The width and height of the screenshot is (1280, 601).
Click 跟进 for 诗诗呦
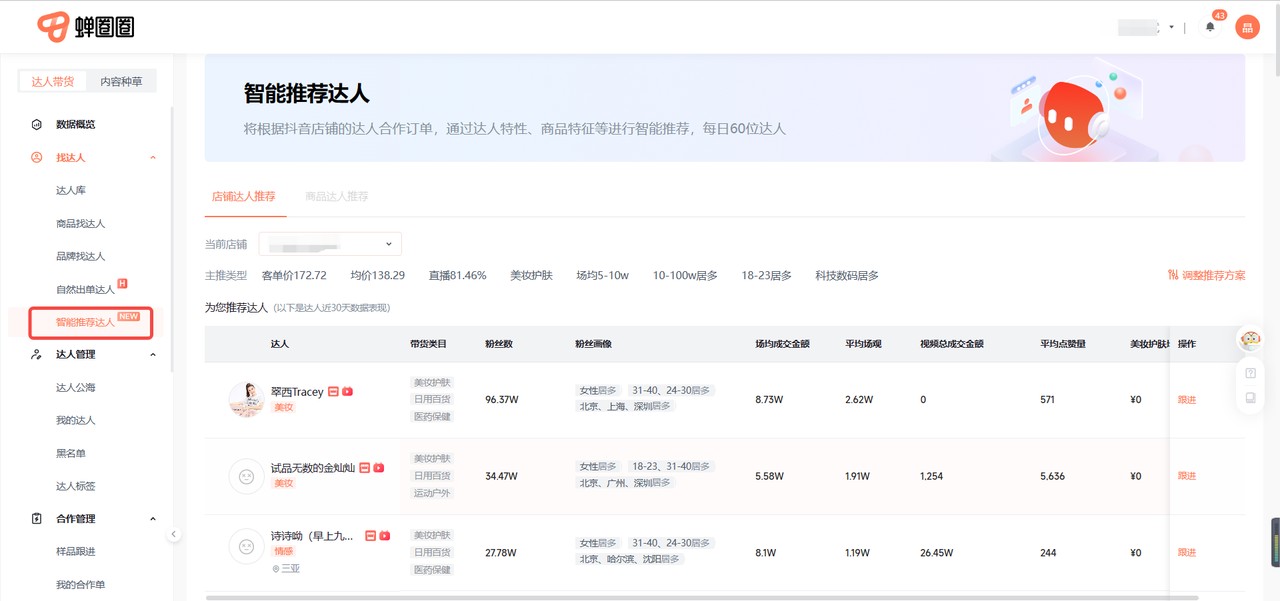tap(1187, 552)
